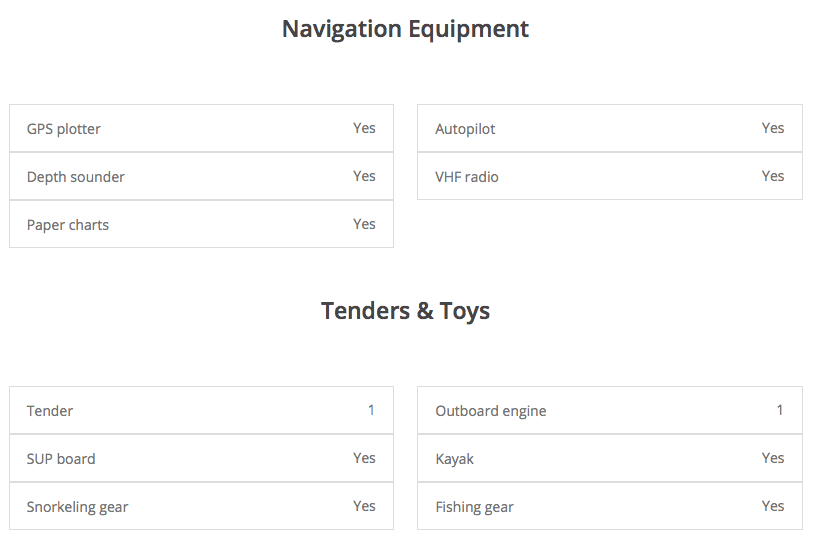The width and height of the screenshot is (813, 542).
Task: Click the Kayak row label
Action: 455,459
